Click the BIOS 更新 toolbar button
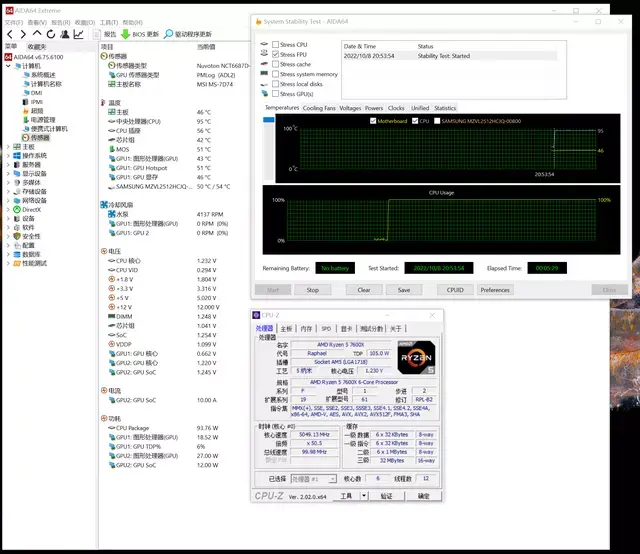640x554 pixels. pyautogui.click(x=140, y=34)
